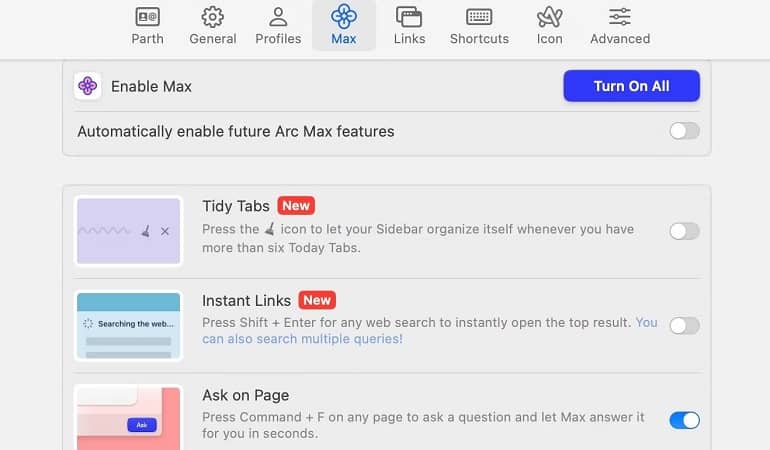The height and width of the screenshot is (450, 770).
Task: Disable the Ask on Page switch
Action: pos(685,420)
